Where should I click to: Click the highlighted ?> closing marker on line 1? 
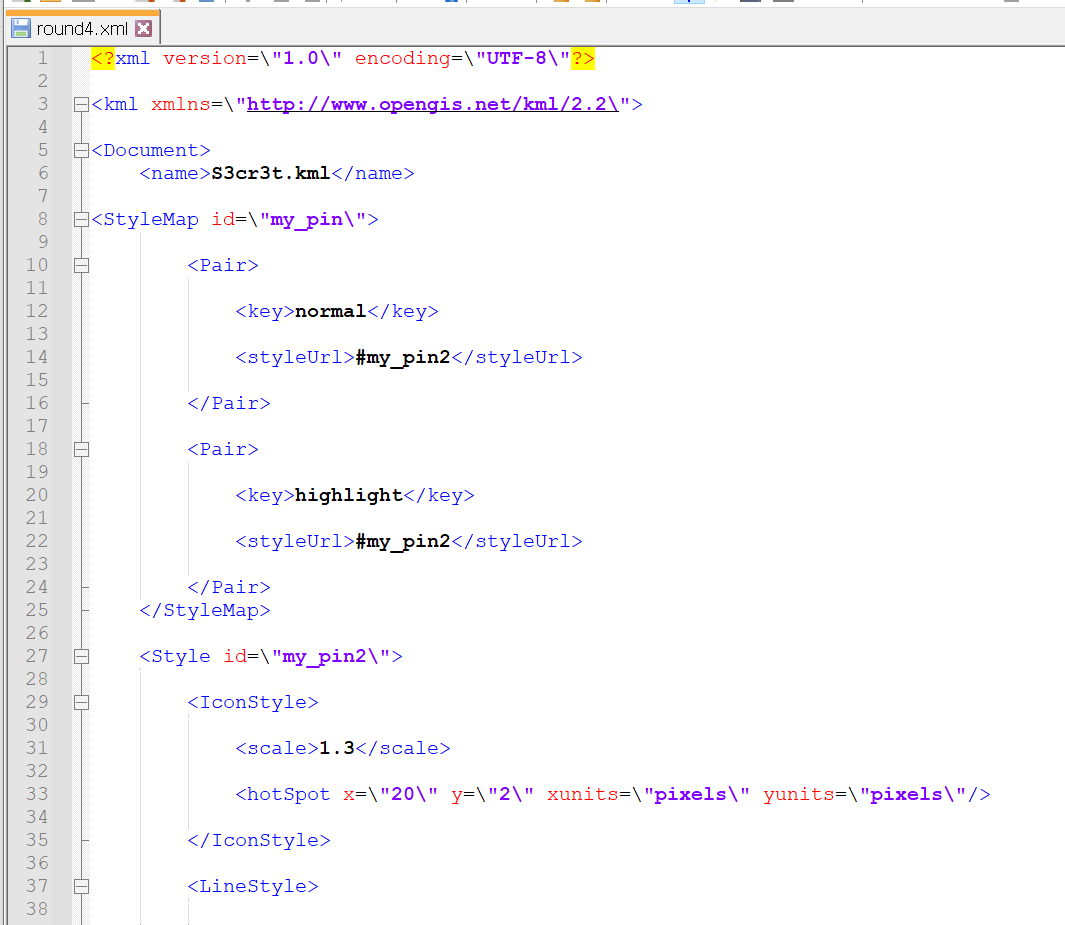[x=583, y=58]
